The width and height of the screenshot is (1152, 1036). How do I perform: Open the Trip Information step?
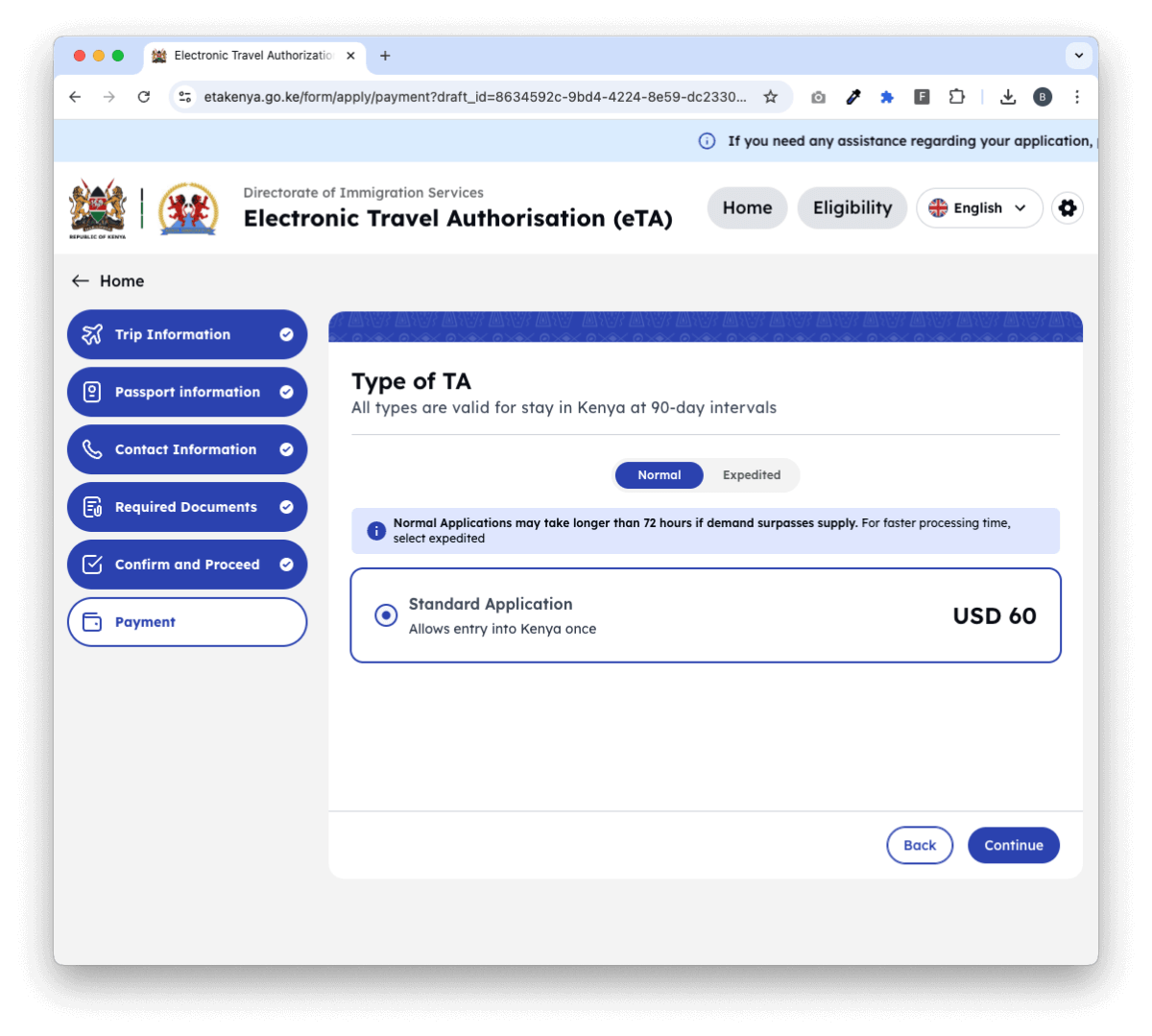[x=187, y=334]
